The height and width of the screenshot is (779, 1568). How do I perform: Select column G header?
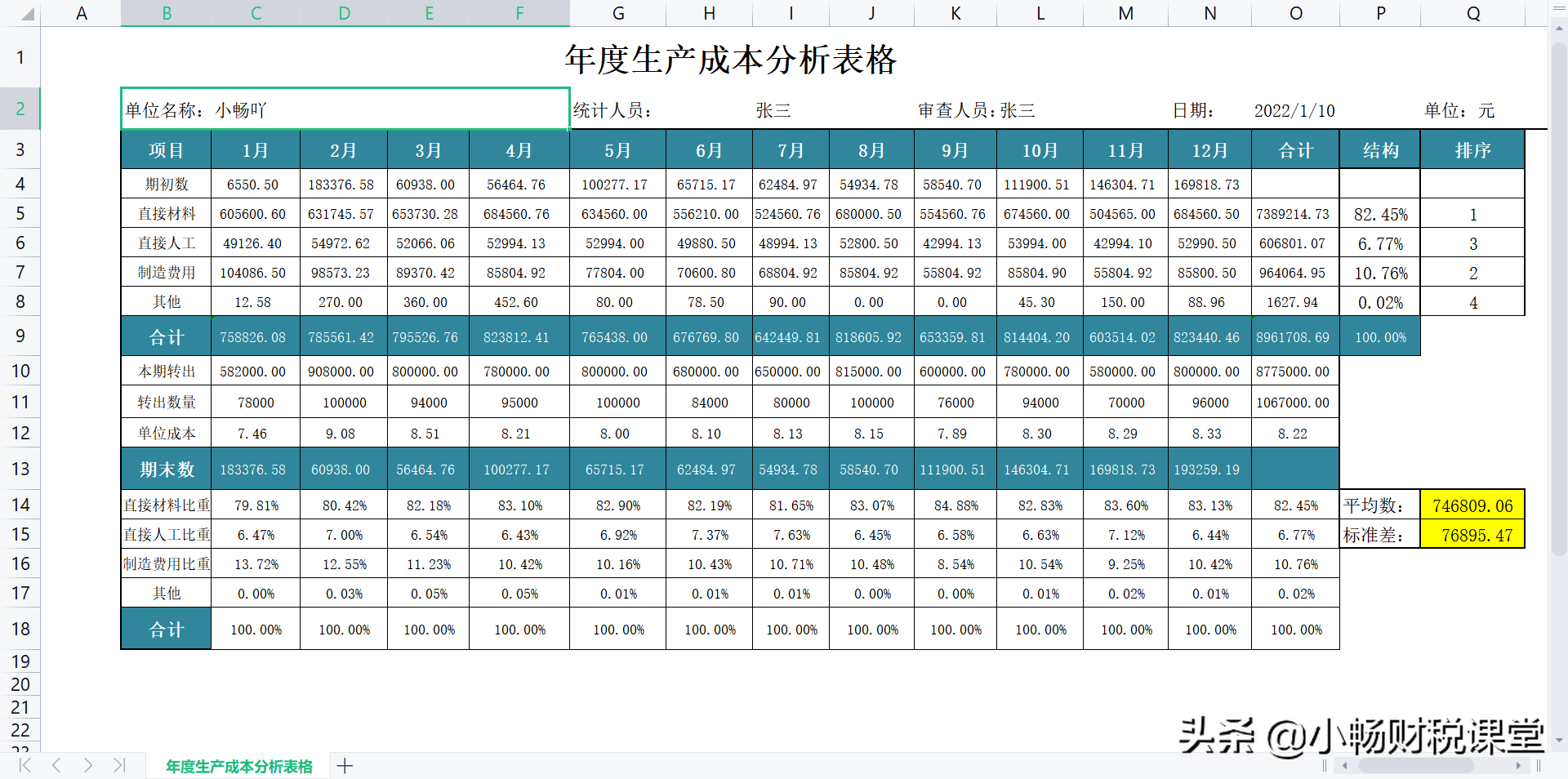tap(618, 13)
